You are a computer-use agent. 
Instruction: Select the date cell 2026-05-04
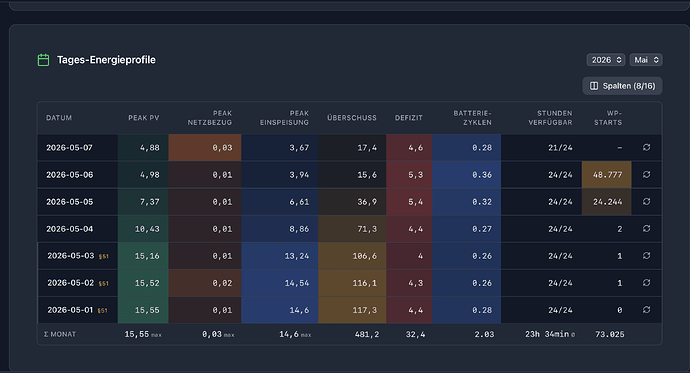70,229
